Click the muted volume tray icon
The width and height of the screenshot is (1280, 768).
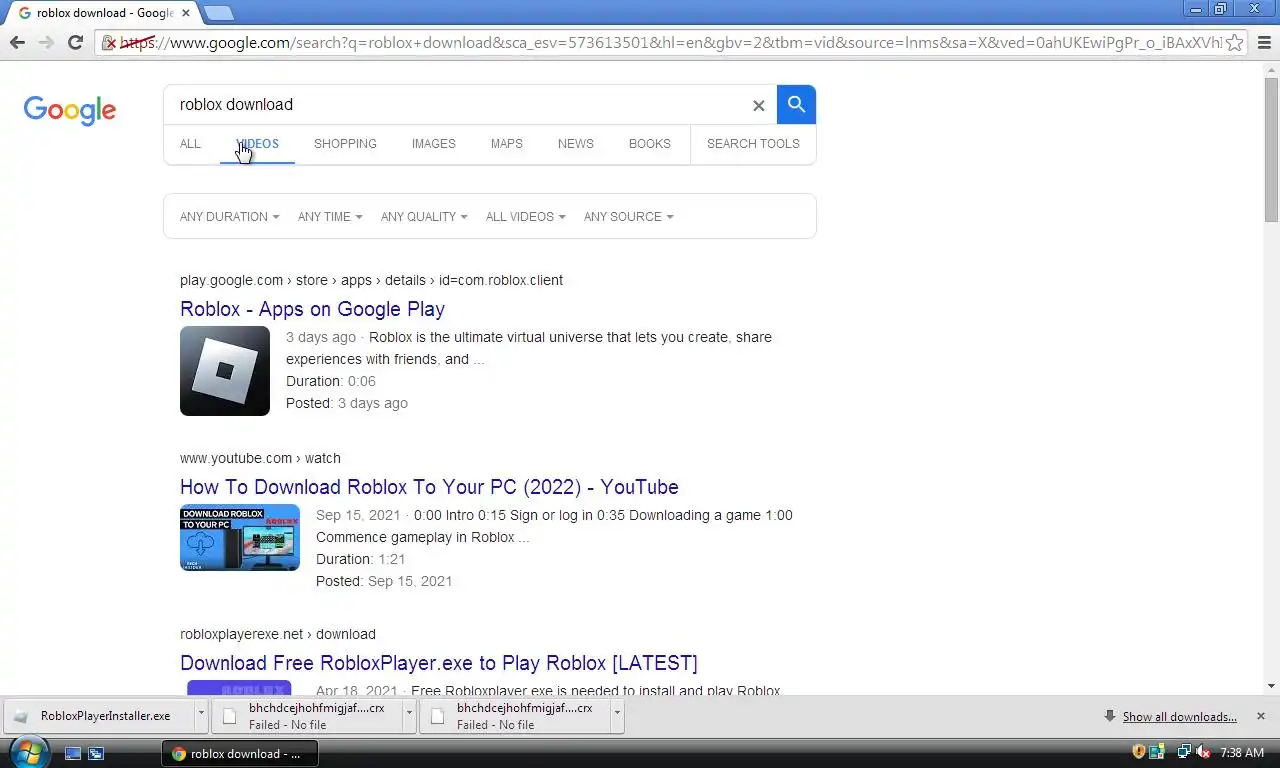click(x=1203, y=752)
